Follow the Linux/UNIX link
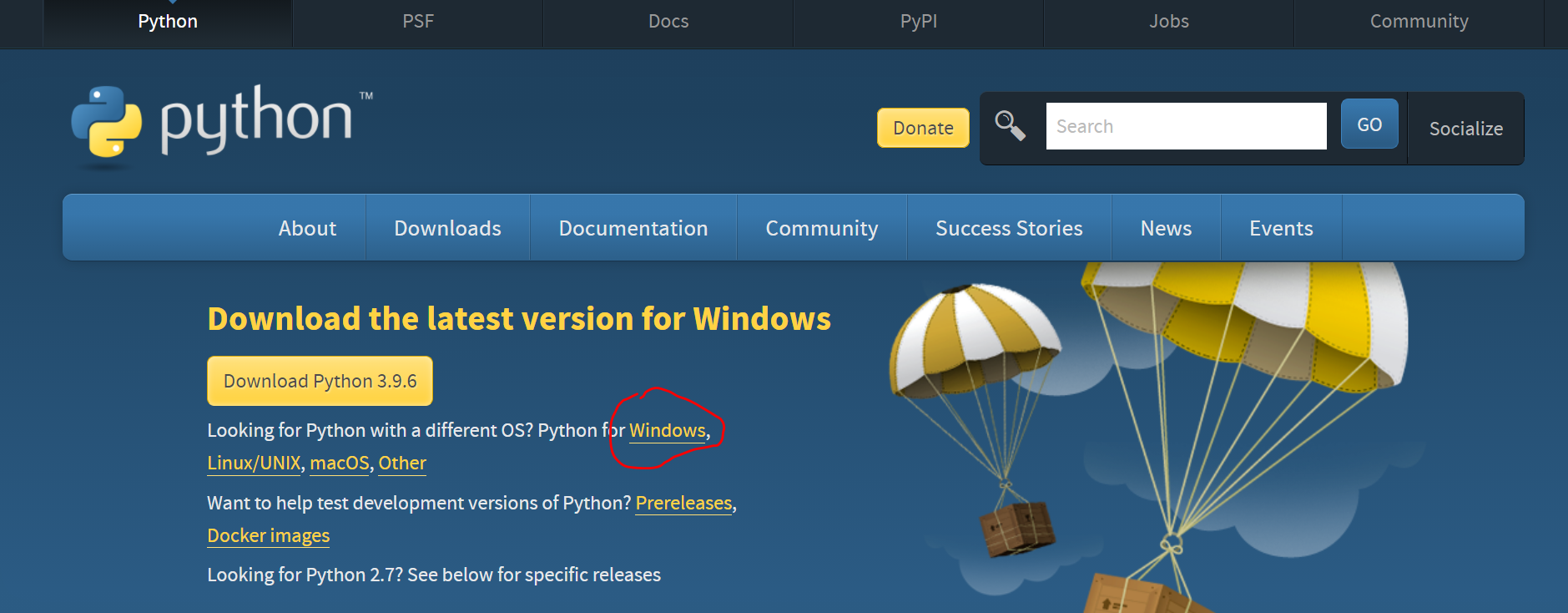The height and width of the screenshot is (613, 1568). (254, 464)
